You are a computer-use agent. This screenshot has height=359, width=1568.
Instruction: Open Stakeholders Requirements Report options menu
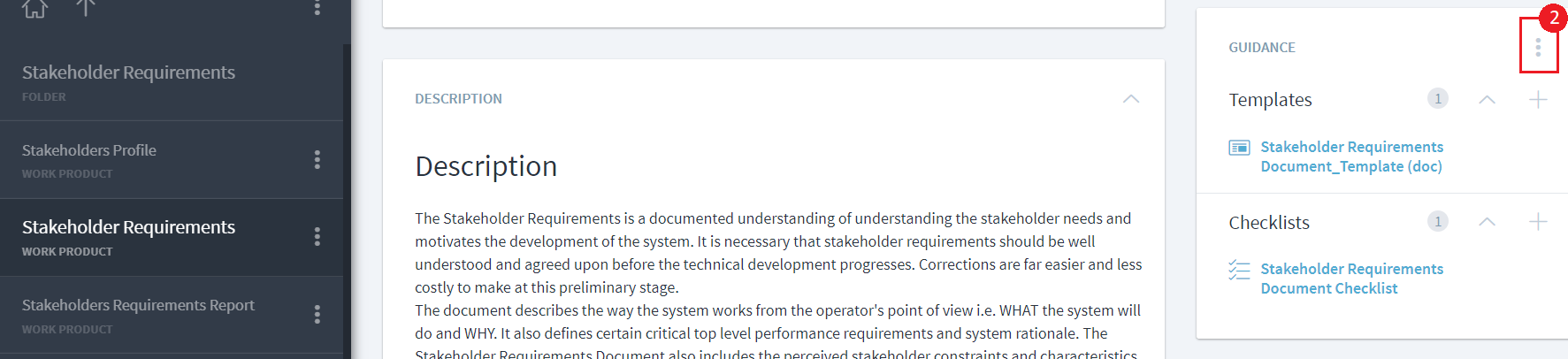(317, 315)
